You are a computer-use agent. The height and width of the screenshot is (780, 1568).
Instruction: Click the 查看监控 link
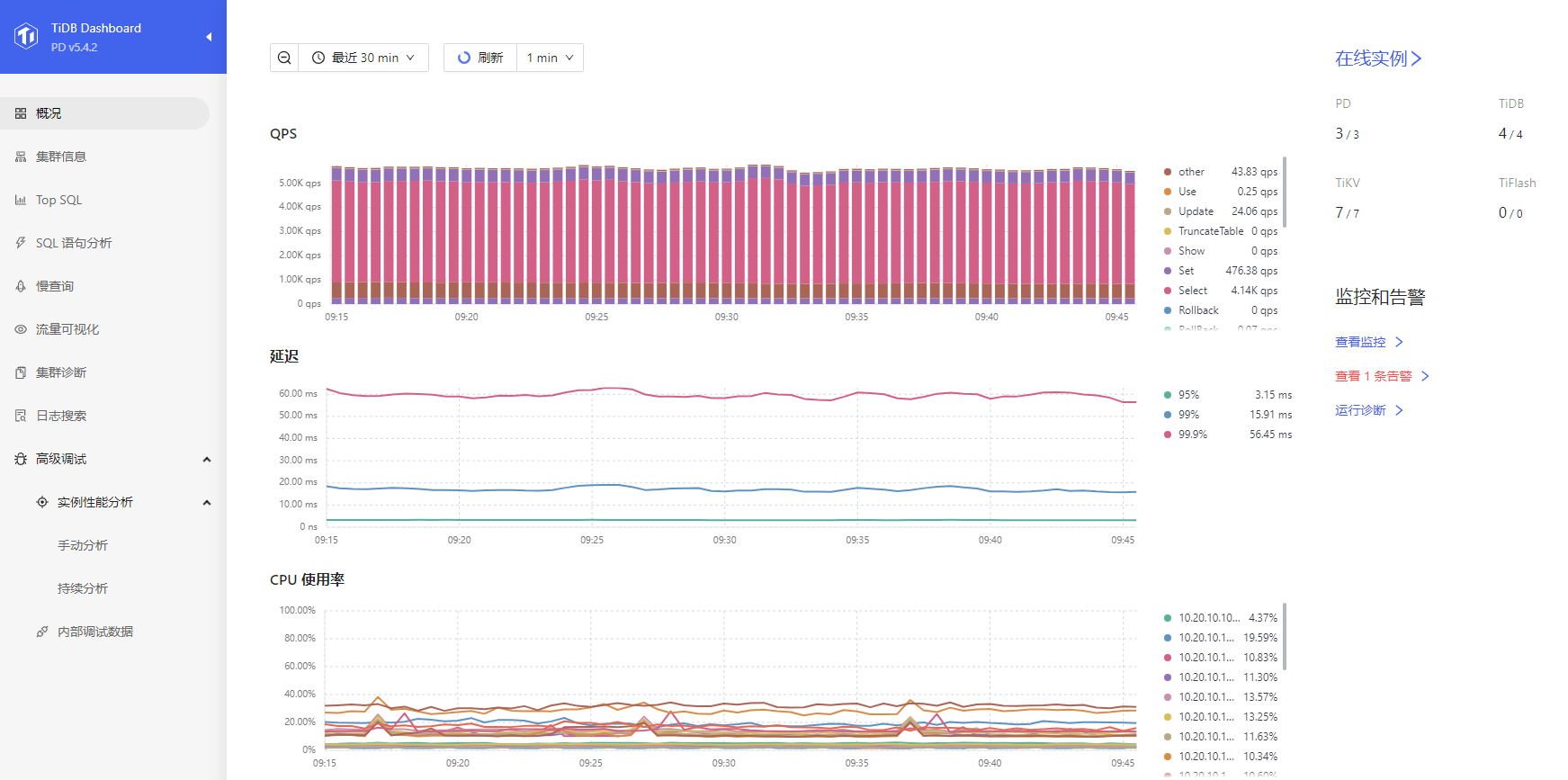1369,342
